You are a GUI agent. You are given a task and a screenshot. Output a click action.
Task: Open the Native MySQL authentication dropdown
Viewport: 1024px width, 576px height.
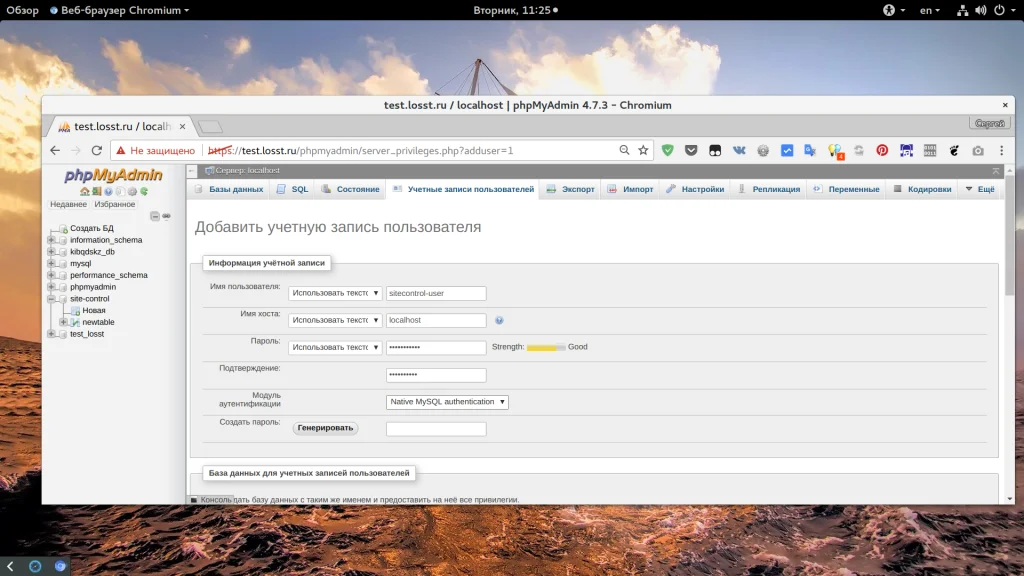click(x=447, y=402)
